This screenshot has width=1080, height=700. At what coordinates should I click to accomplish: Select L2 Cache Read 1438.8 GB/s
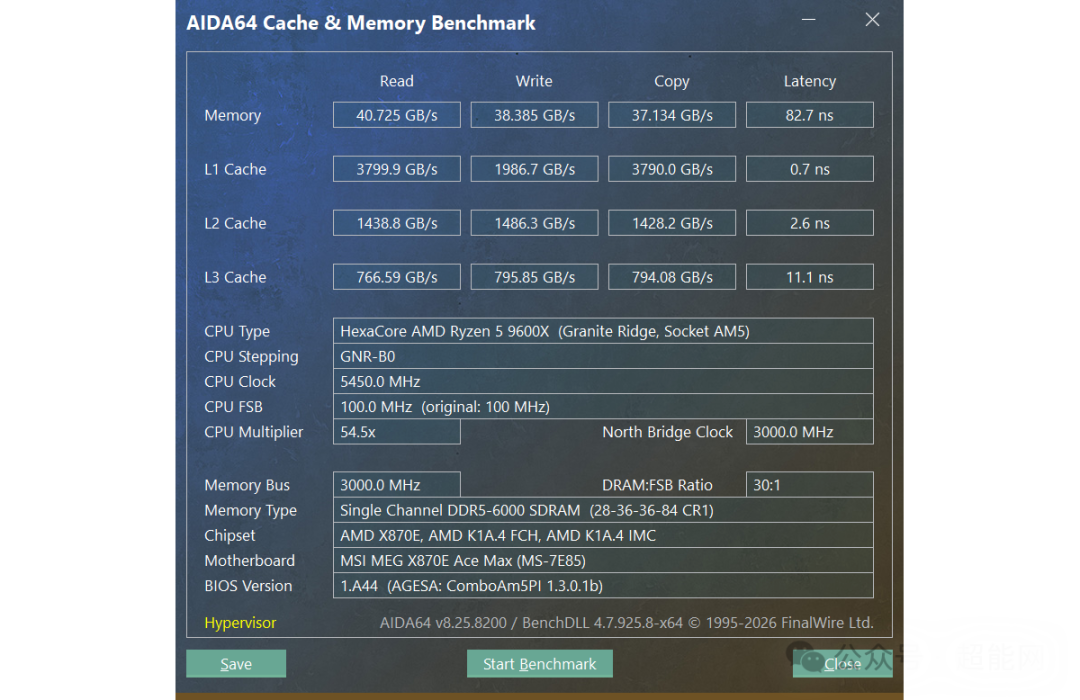[397, 223]
